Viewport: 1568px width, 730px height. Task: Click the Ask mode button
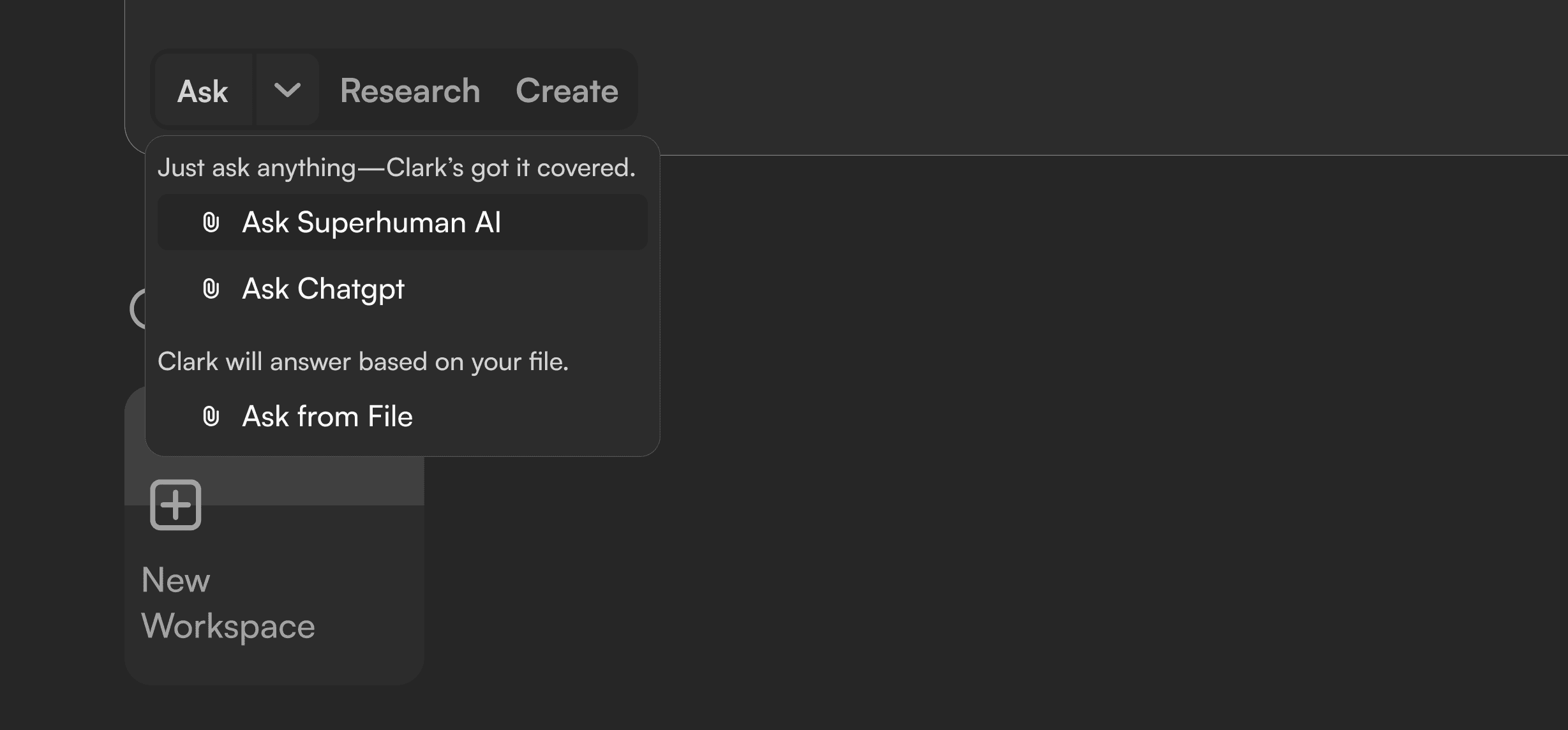(203, 91)
